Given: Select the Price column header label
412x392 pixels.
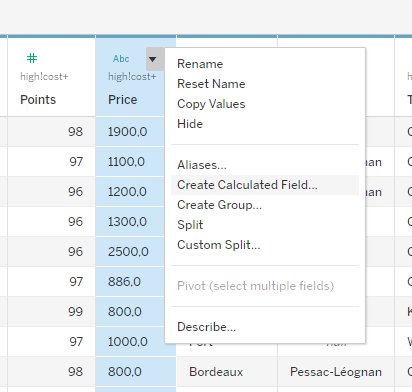Looking at the screenshot, I should pos(122,100).
